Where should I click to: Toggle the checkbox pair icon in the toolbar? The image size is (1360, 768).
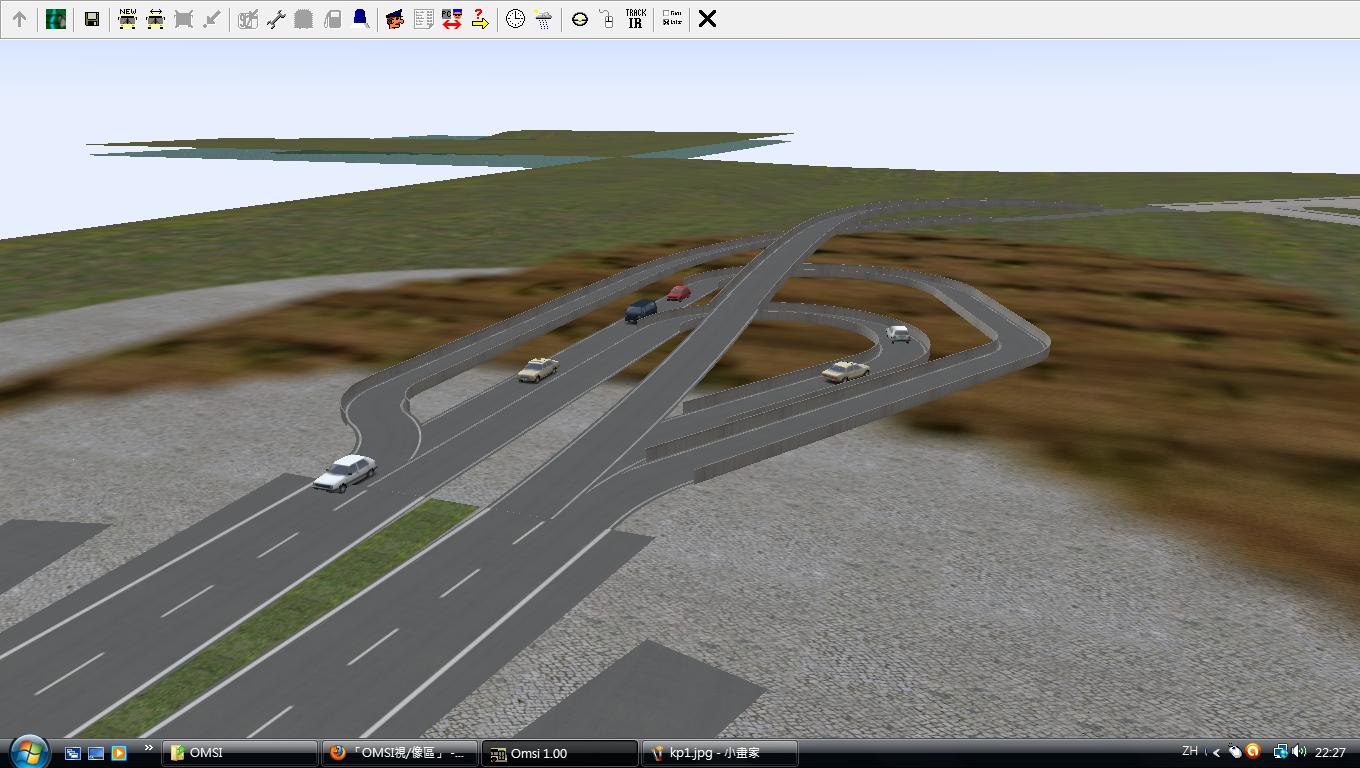point(672,19)
